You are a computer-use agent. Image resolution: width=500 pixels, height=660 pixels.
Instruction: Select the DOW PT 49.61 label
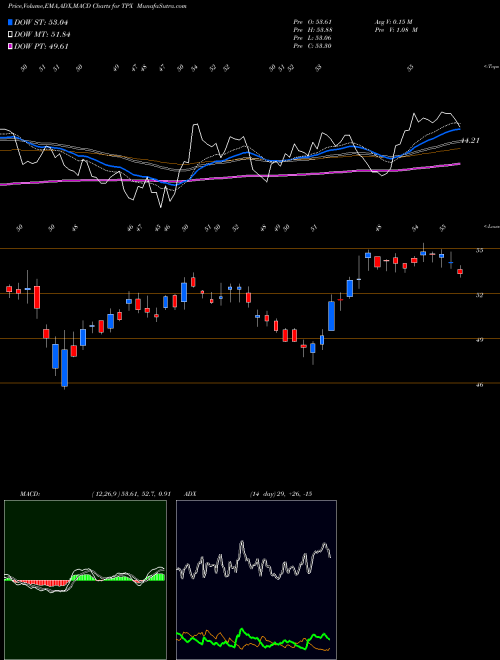coord(41,47)
